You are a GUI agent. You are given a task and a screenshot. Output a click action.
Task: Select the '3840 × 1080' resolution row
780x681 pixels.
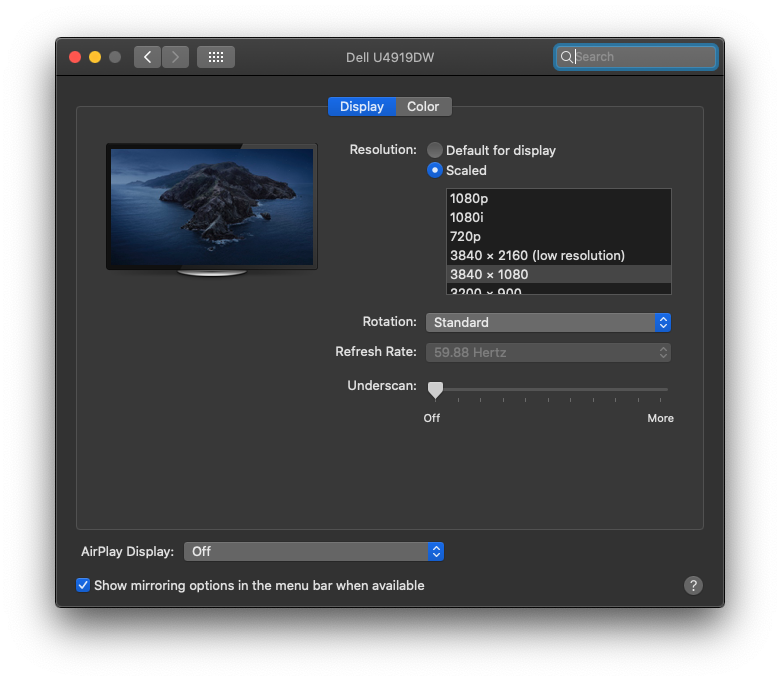(559, 274)
